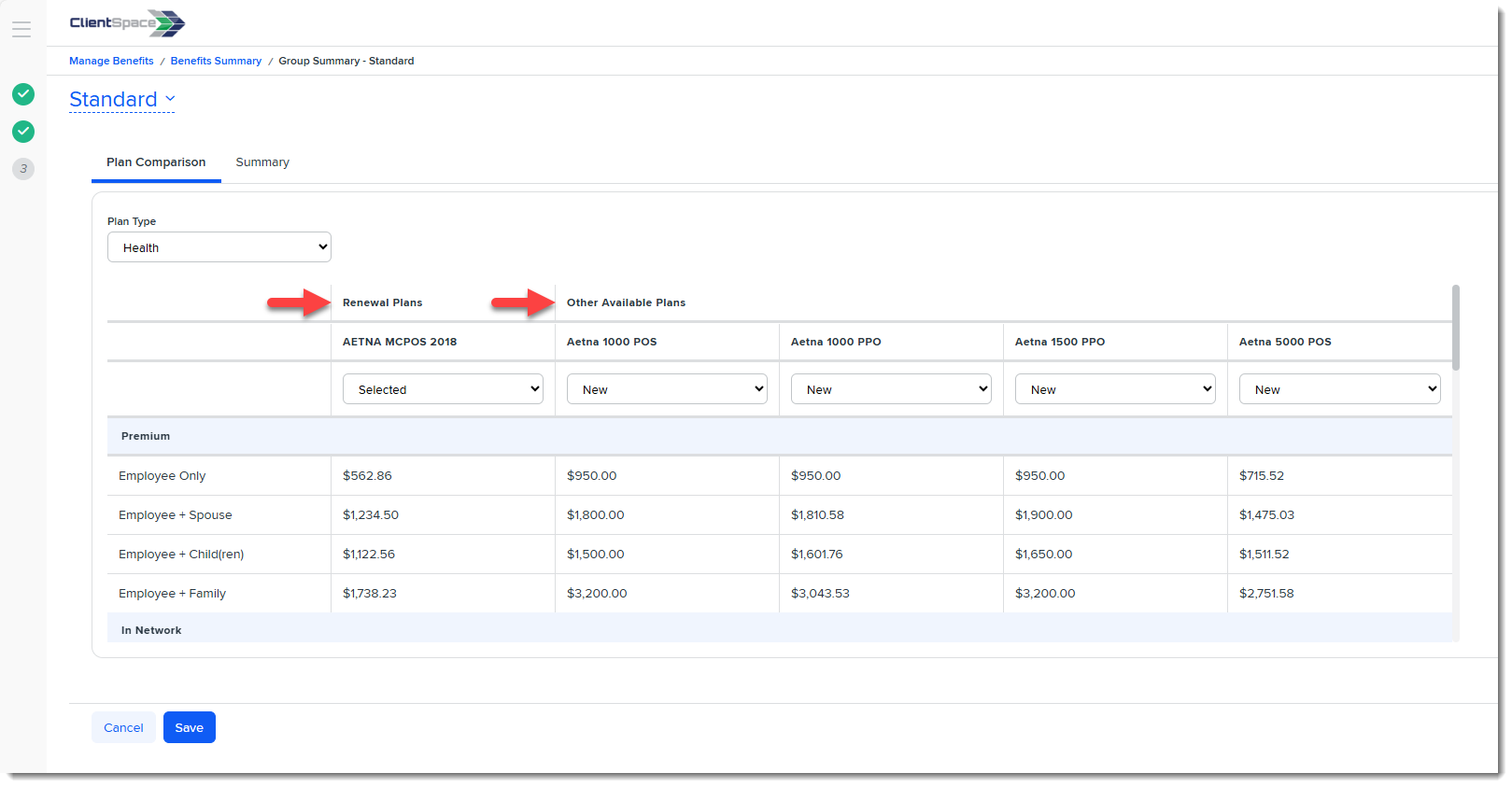Click the $1,650.00 premium cell
This screenshot has width=1512, height=787.
click(1044, 554)
